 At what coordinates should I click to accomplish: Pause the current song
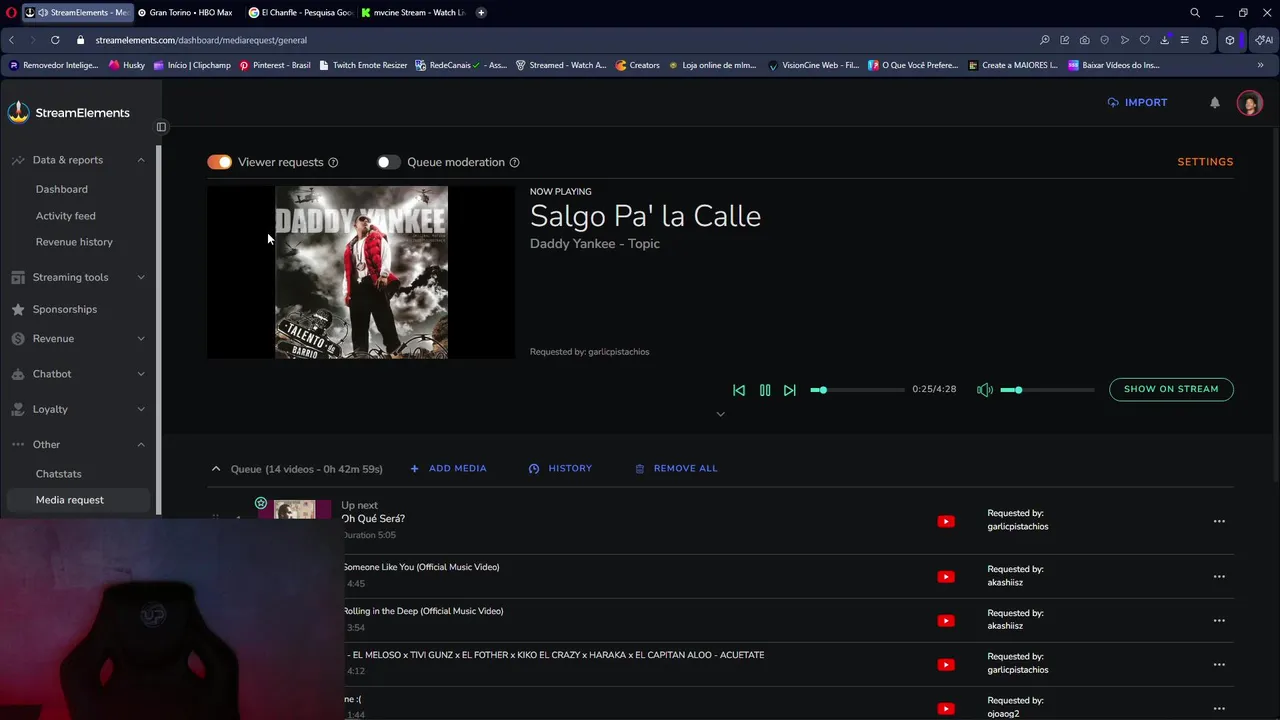point(765,390)
